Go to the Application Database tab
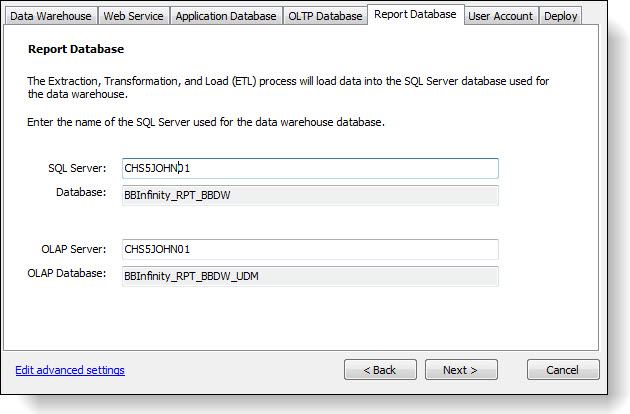The width and height of the screenshot is (630, 414). point(225,16)
